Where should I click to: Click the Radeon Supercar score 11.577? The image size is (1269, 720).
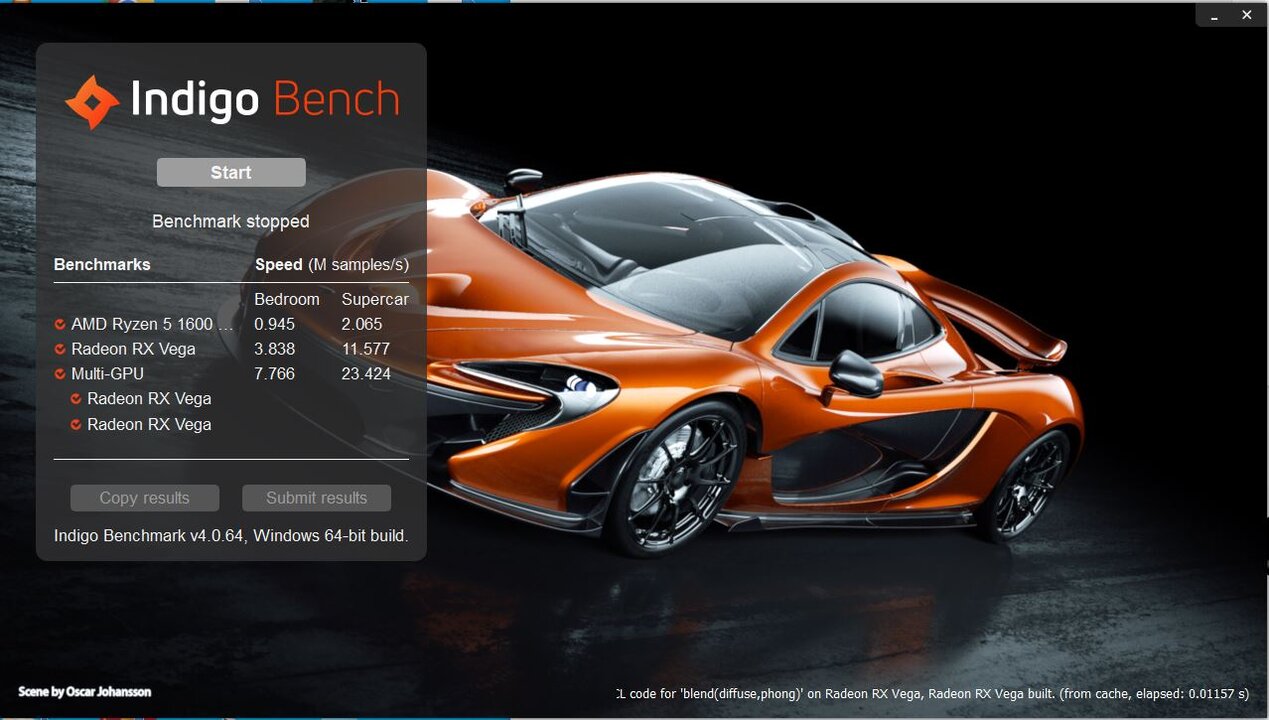tap(366, 349)
